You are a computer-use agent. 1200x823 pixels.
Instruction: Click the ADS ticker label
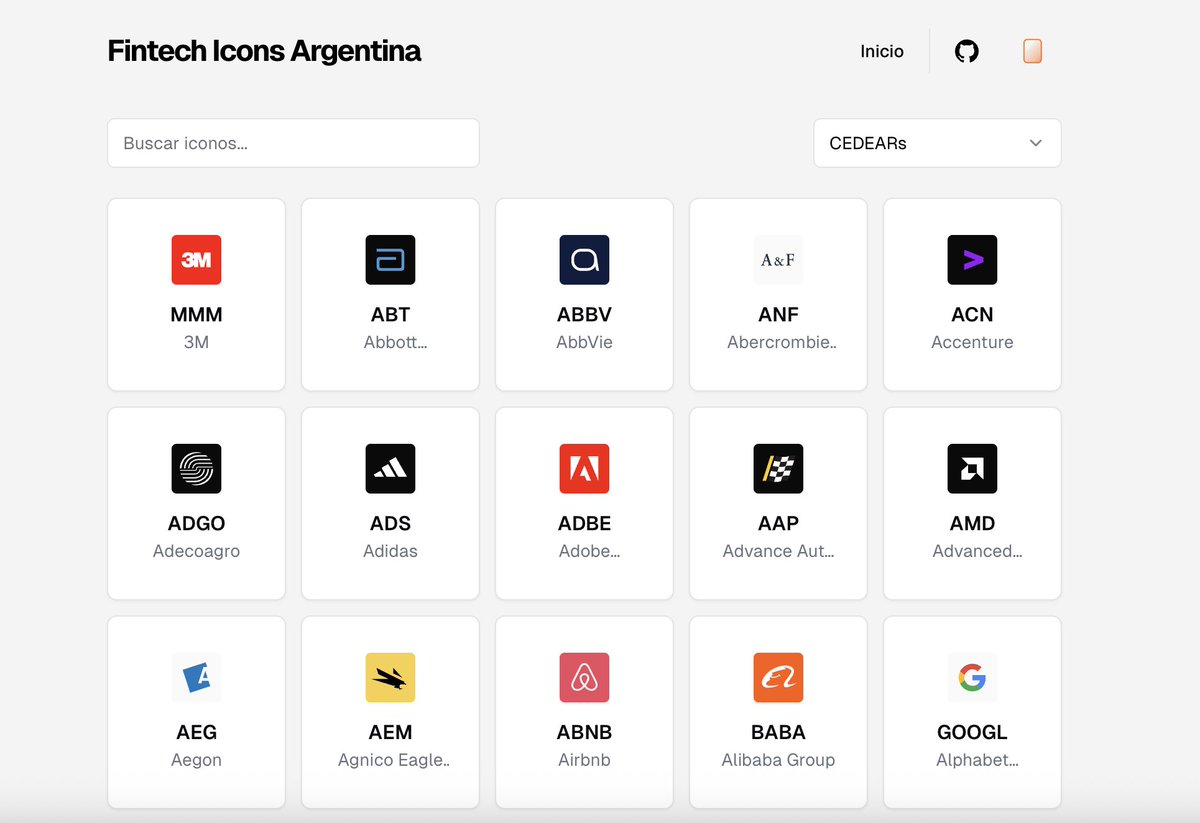[390, 524]
